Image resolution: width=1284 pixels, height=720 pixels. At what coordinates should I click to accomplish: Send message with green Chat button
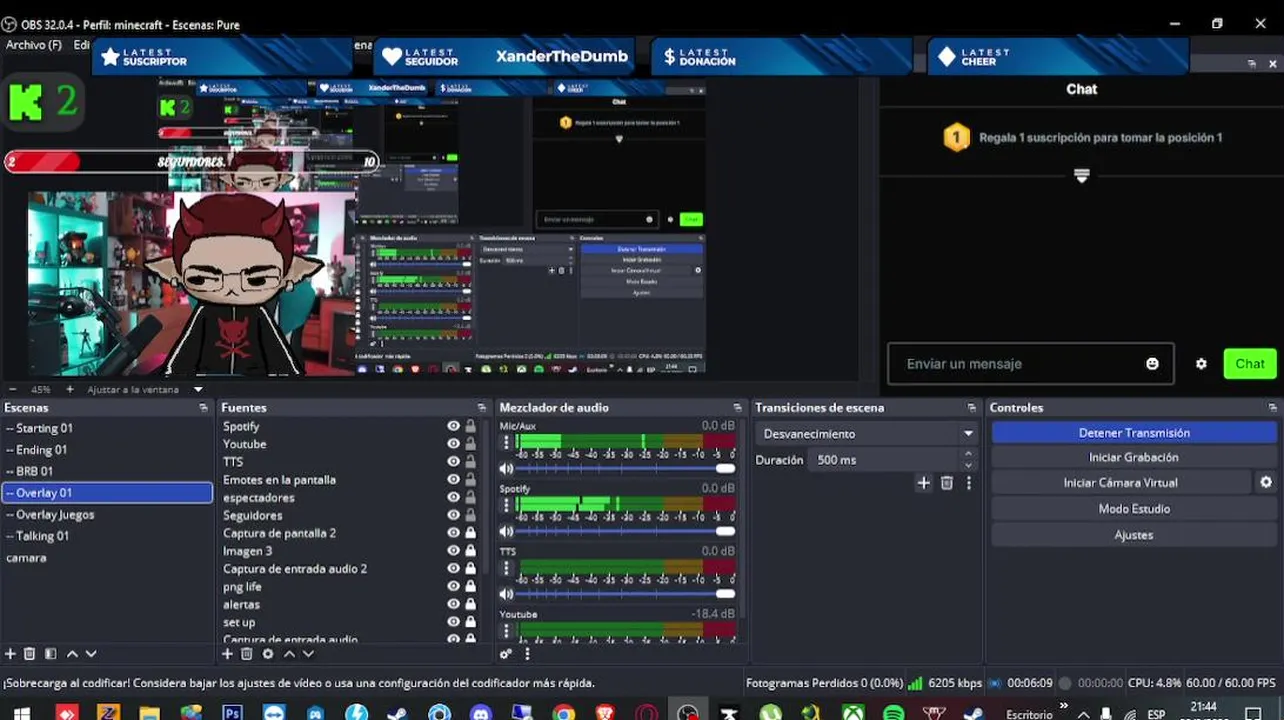coord(1250,364)
